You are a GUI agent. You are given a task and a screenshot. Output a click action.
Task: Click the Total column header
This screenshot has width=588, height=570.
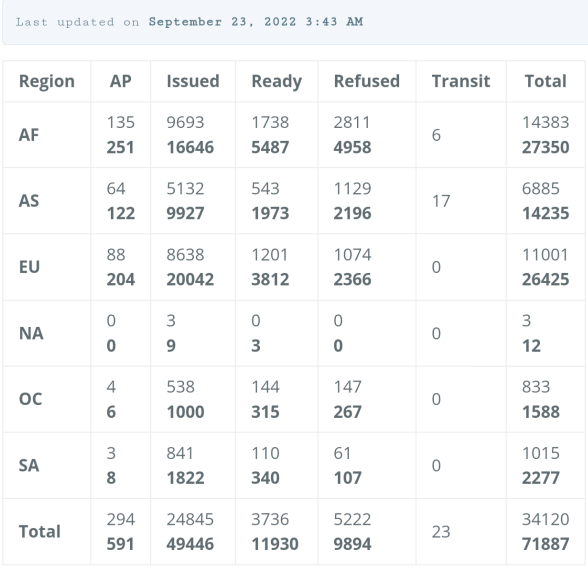[x=546, y=81]
